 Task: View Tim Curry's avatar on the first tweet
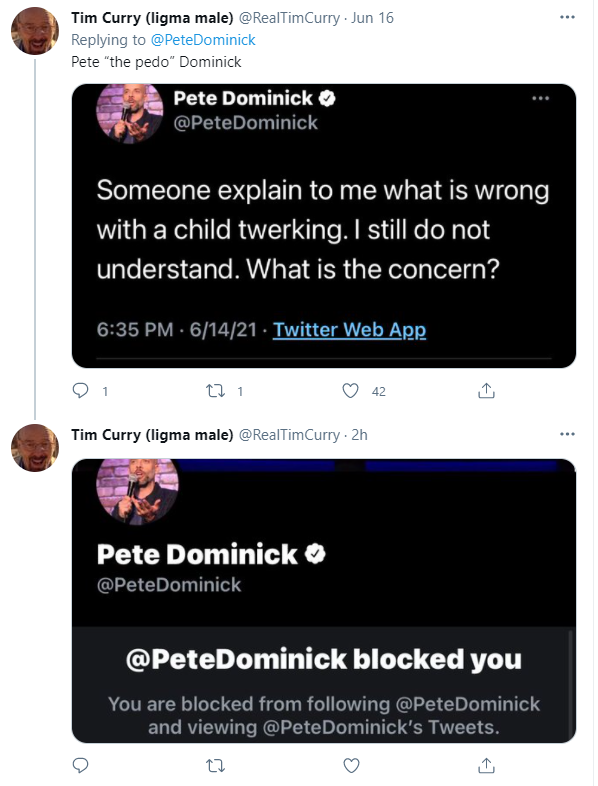[35, 31]
